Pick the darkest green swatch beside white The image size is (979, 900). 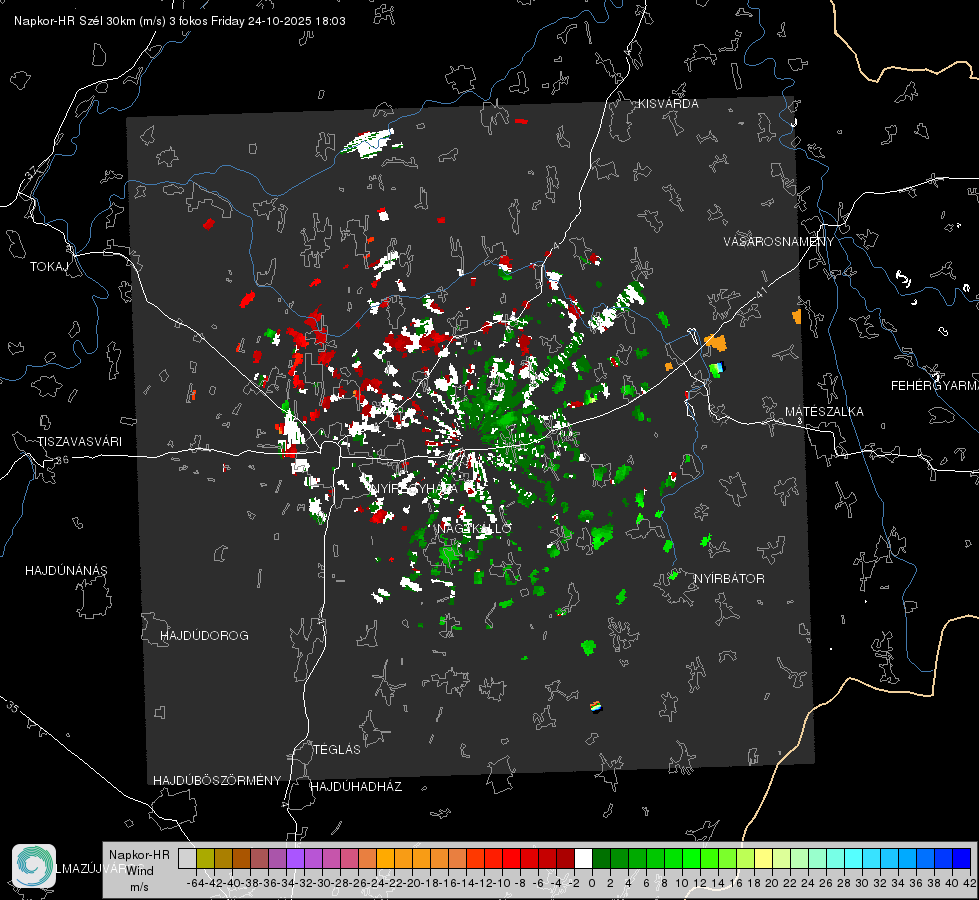pos(601,858)
